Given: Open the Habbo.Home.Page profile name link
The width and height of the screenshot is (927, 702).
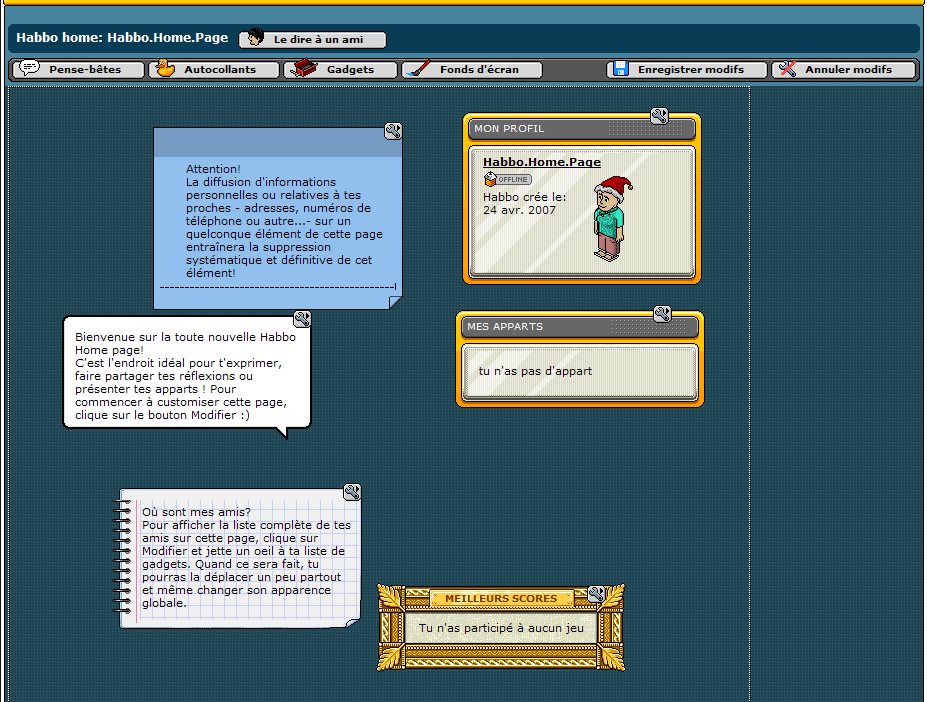Looking at the screenshot, I should click(542, 162).
